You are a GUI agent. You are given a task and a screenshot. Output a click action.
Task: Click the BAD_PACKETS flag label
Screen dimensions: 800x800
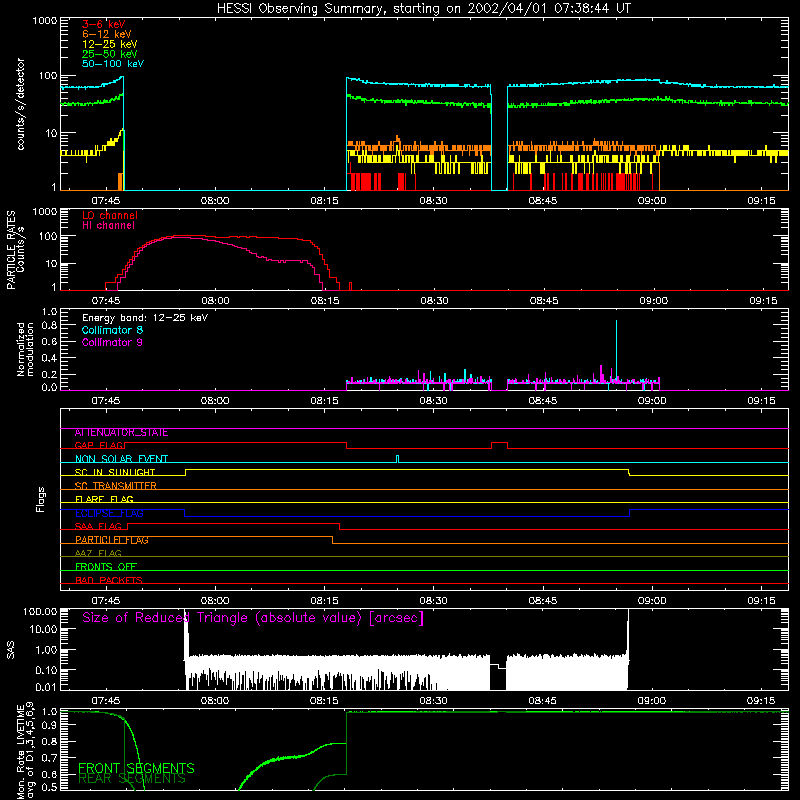point(109,580)
